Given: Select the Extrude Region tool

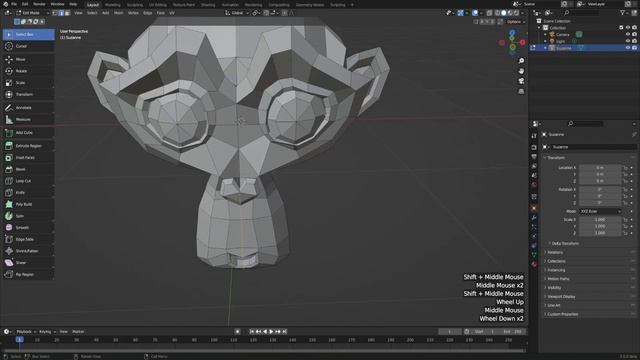Looking at the screenshot, I should pyautogui.click(x=28, y=146).
